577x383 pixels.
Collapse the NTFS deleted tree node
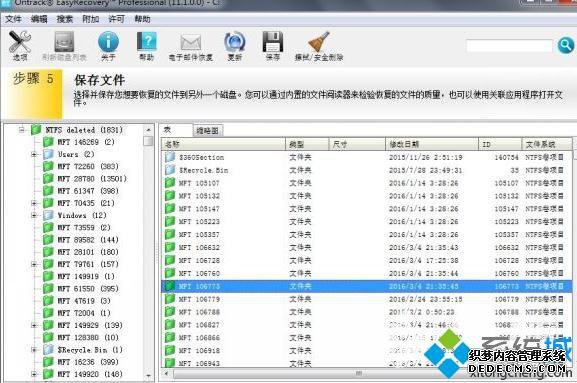point(22,130)
